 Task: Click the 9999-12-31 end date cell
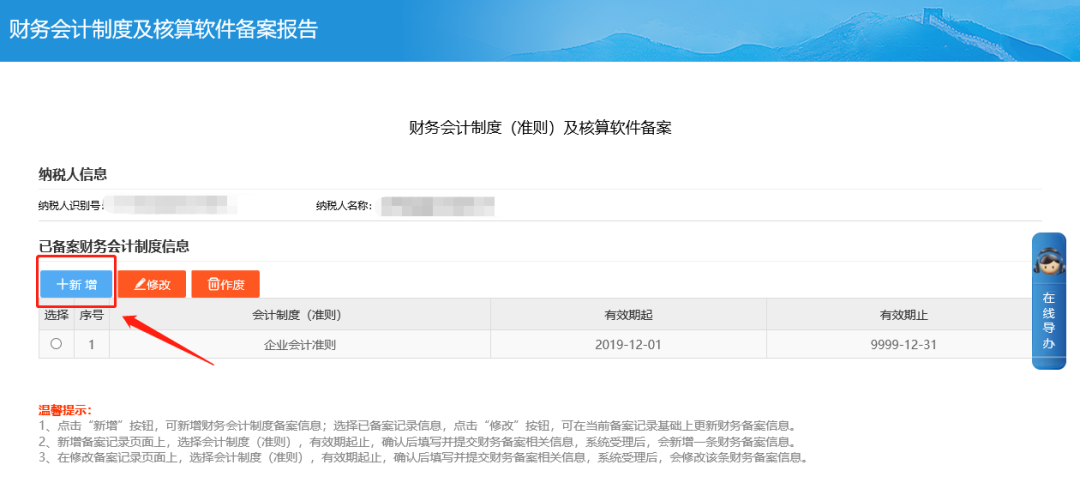tap(904, 344)
